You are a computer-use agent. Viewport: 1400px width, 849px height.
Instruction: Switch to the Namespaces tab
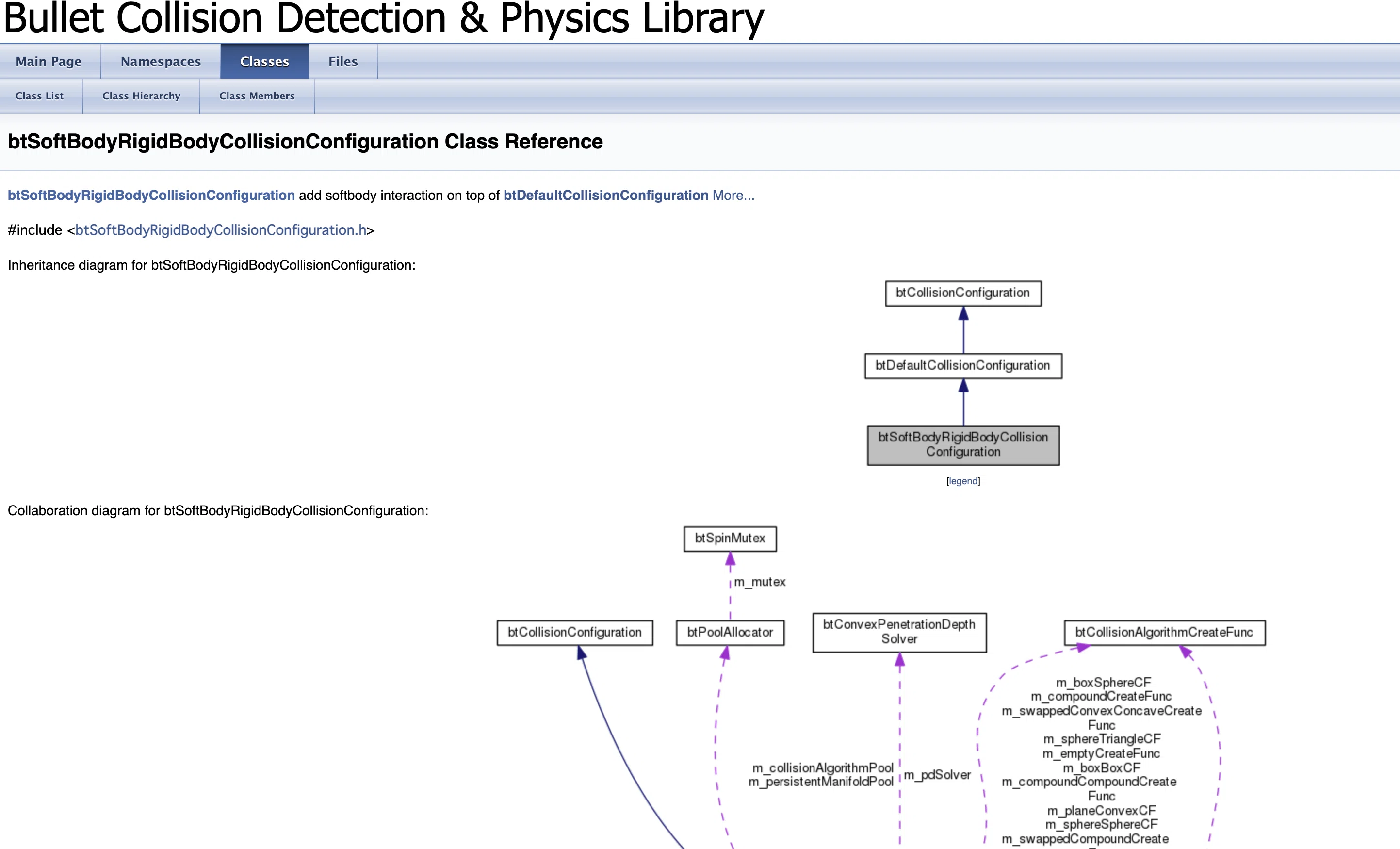coord(161,62)
